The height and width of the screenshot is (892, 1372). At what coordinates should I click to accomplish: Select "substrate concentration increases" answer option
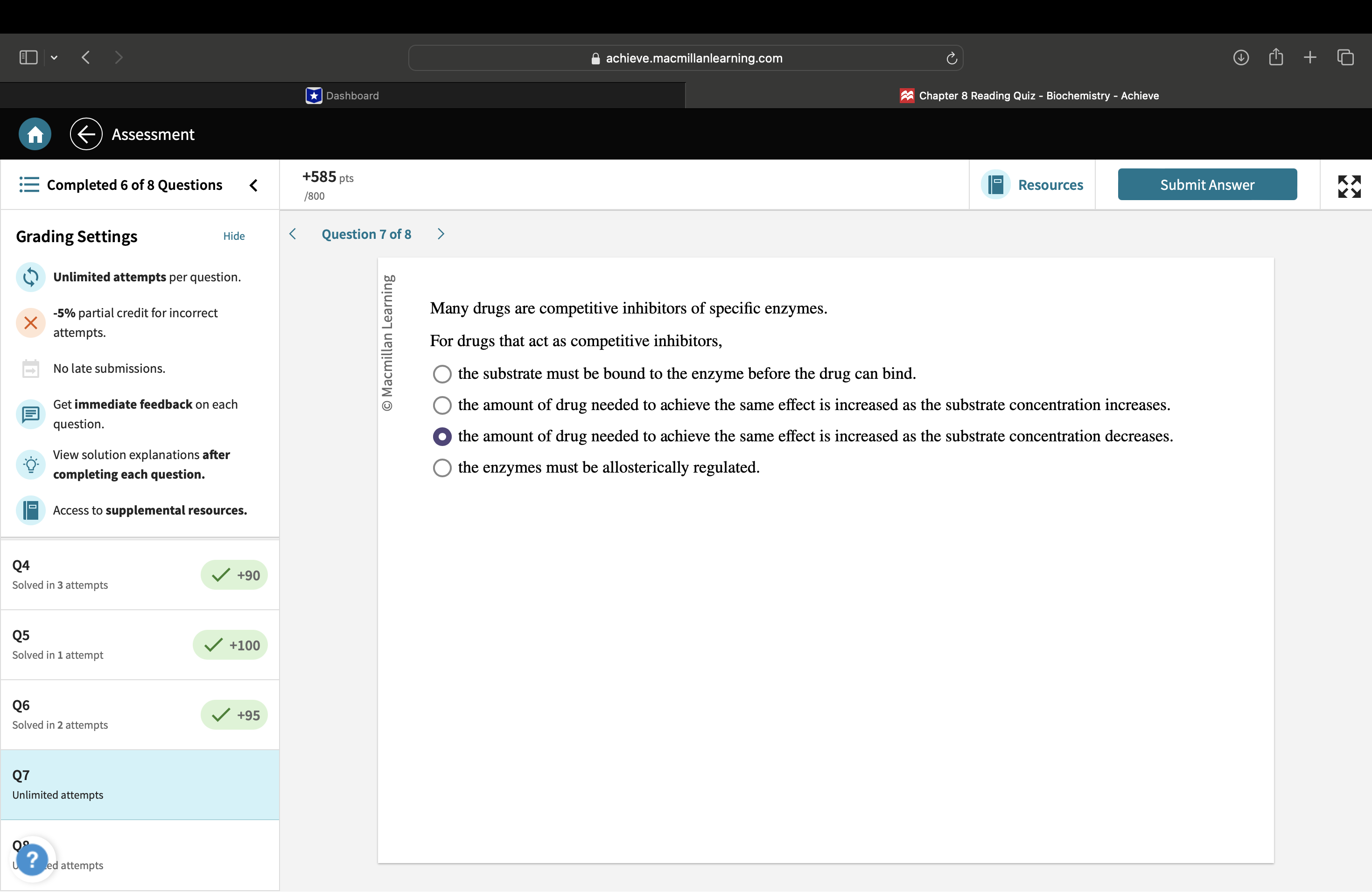(442, 405)
